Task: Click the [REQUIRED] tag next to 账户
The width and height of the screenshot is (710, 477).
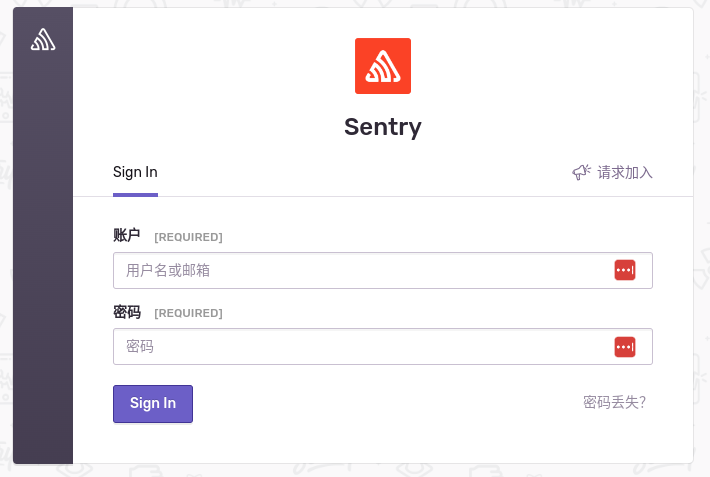Action: pyautogui.click(x=188, y=237)
